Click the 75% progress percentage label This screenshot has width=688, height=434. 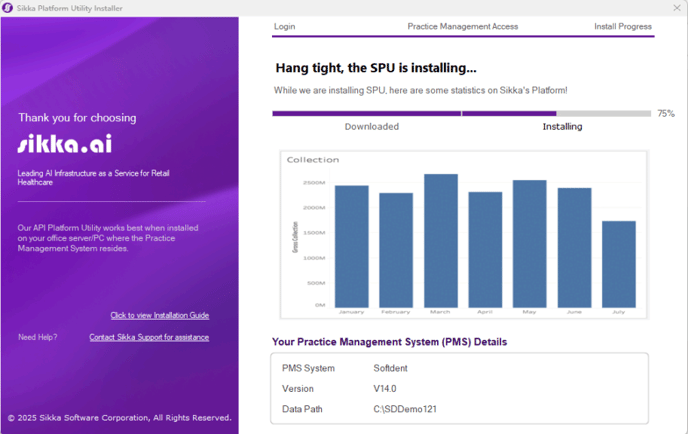tap(665, 114)
